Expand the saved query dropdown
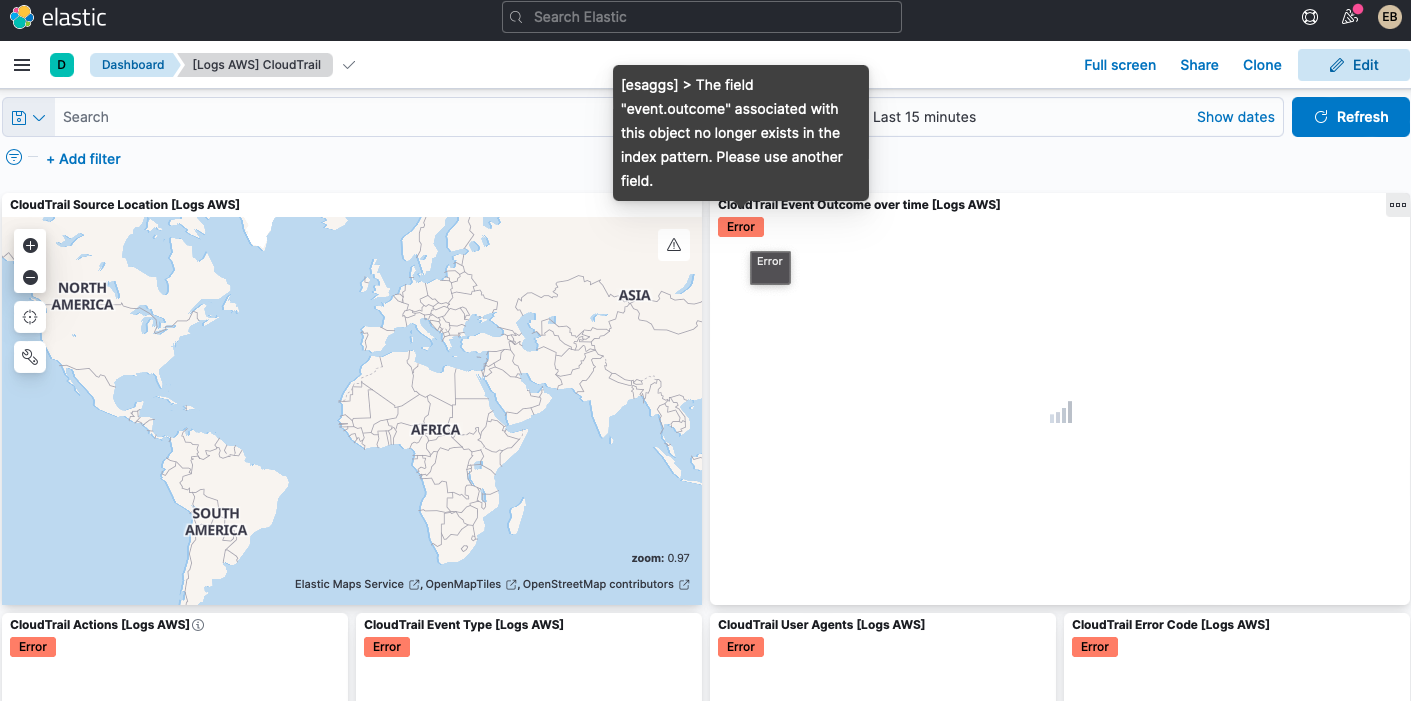The image size is (1411, 701). [29, 117]
